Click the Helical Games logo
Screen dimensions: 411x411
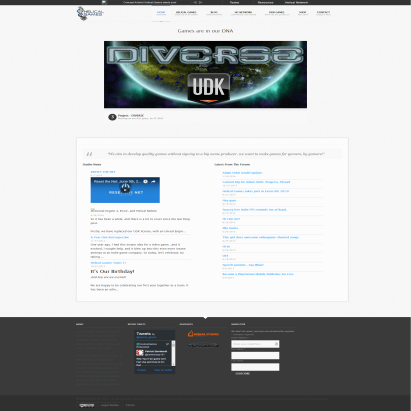click(x=90, y=13)
